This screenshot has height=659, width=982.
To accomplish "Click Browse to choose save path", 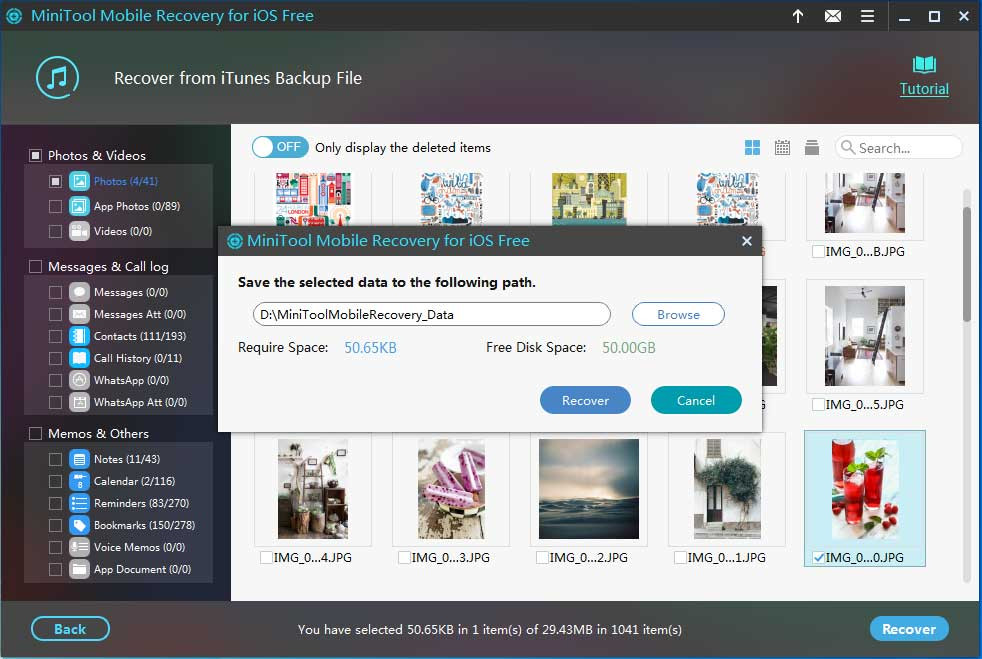I will pos(678,314).
